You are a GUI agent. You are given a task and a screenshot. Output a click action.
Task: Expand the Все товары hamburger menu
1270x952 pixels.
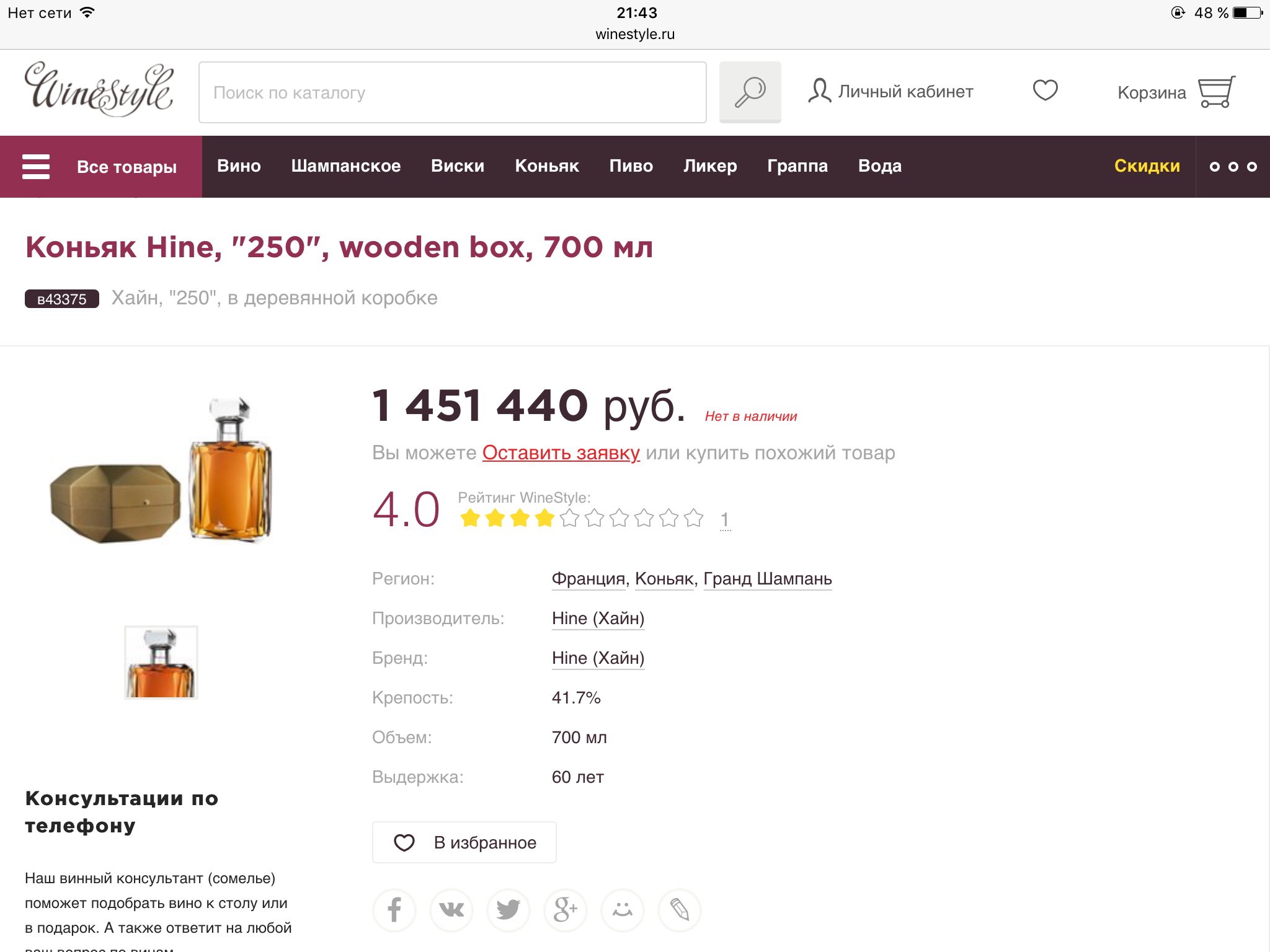click(x=100, y=167)
